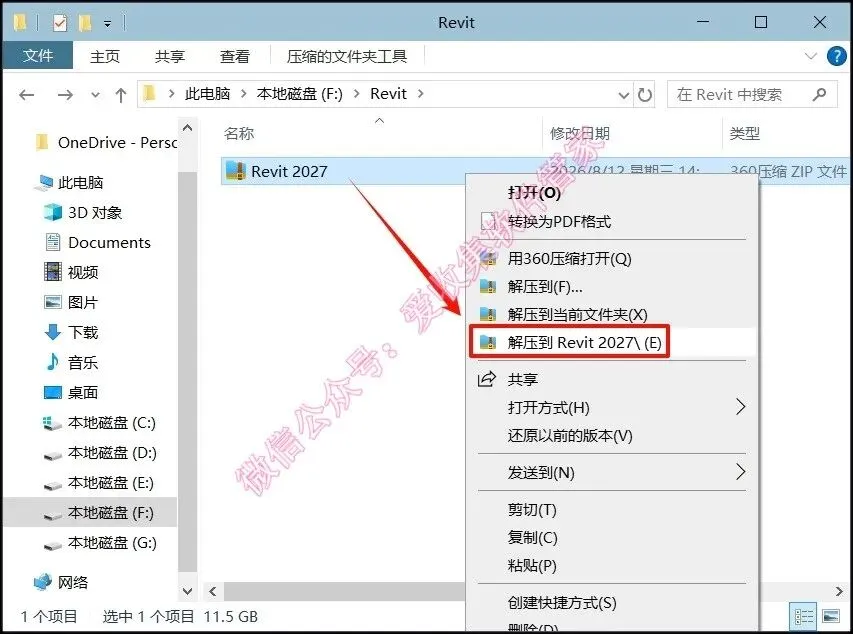
Task: Click navigation pane scroll down arrow
Action: tap(187, 591)
